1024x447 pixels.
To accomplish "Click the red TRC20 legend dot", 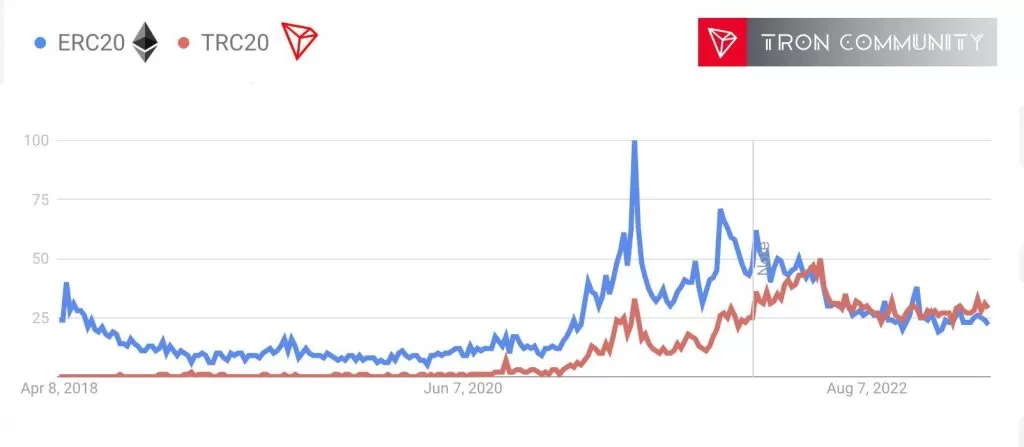I will pyautogui.click(x=183, y=43).
